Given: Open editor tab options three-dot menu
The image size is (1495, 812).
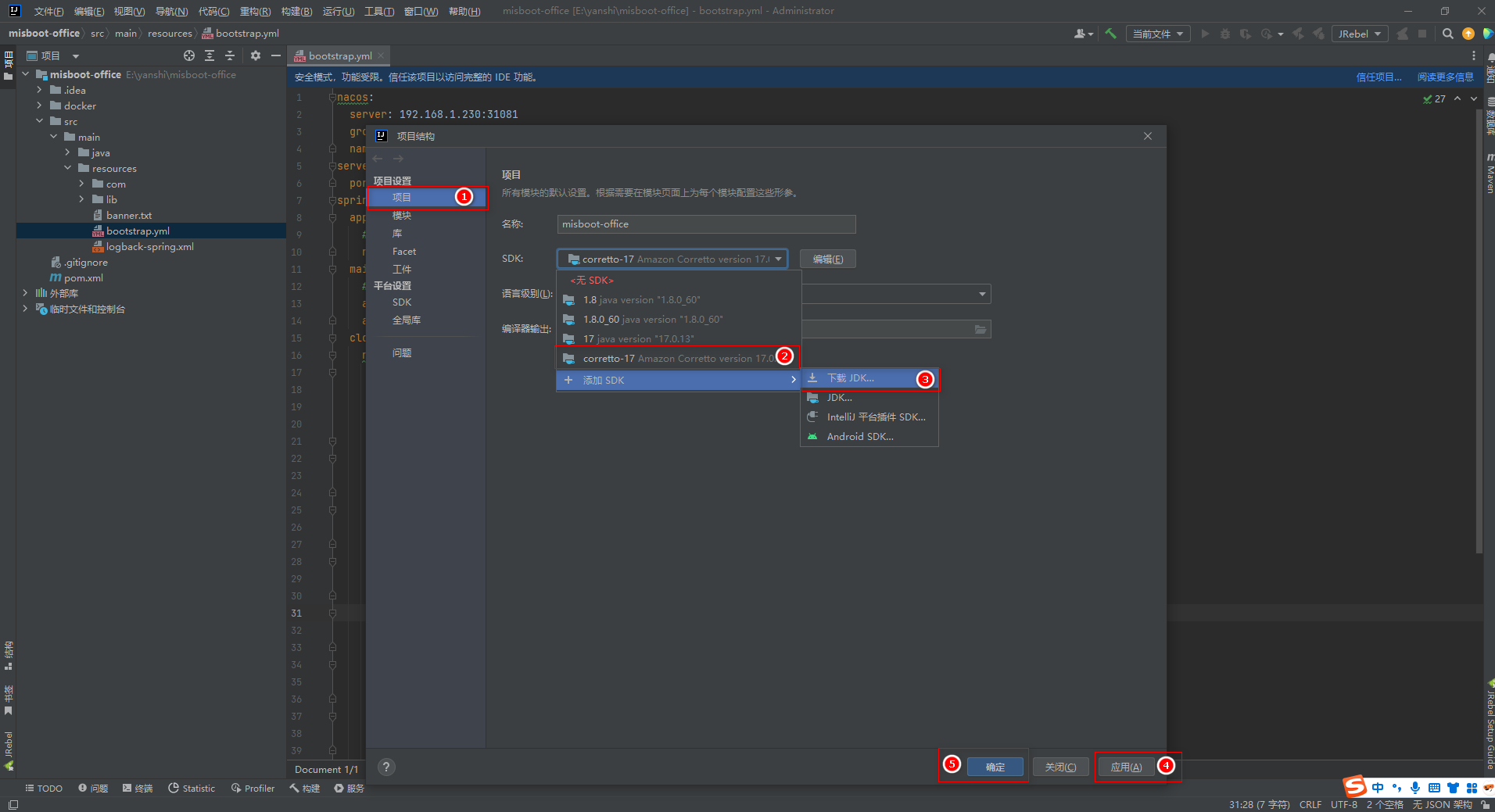Looking at the screenshot, I should pos(1474,55).
